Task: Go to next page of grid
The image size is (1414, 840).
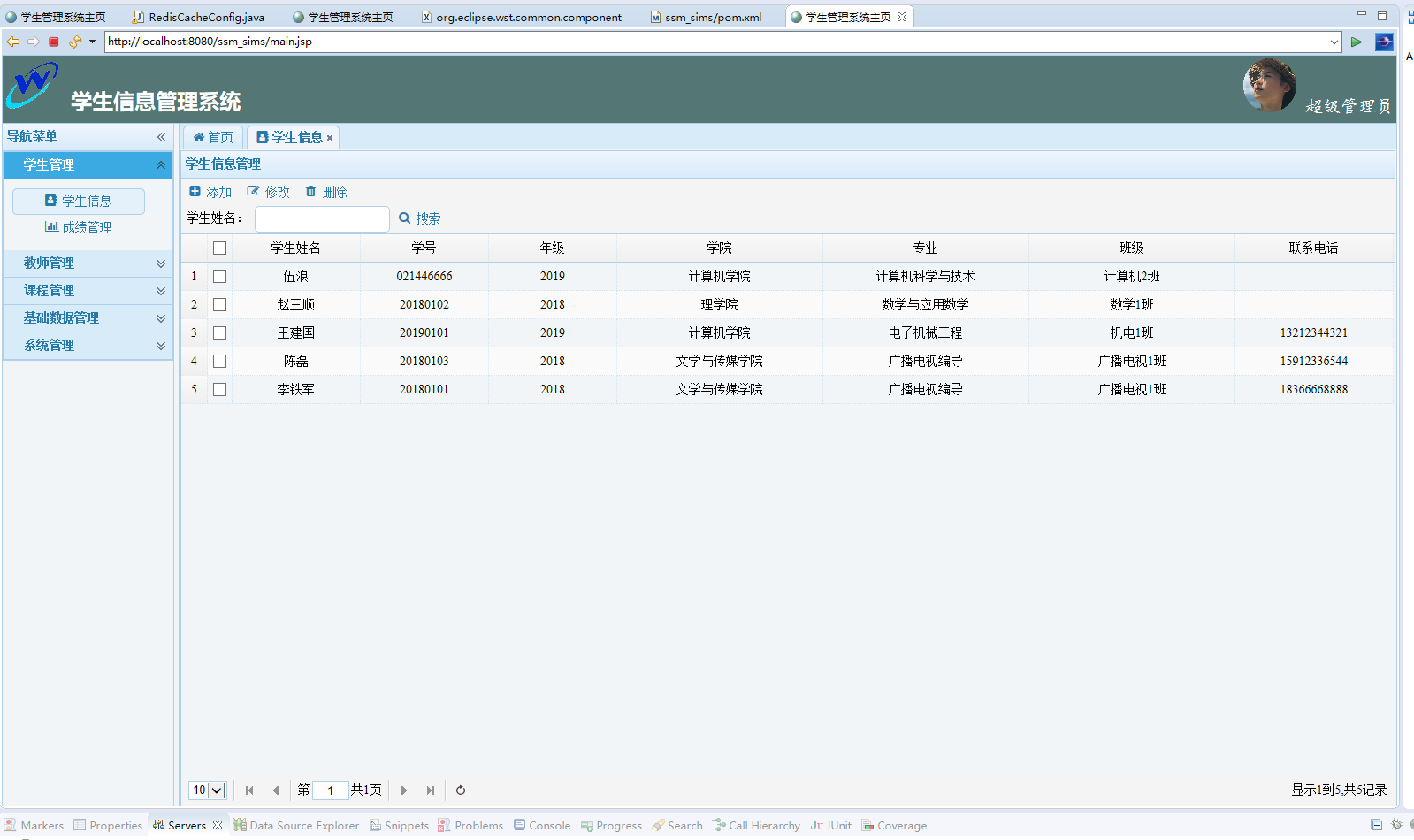Action: pos(404,790)
